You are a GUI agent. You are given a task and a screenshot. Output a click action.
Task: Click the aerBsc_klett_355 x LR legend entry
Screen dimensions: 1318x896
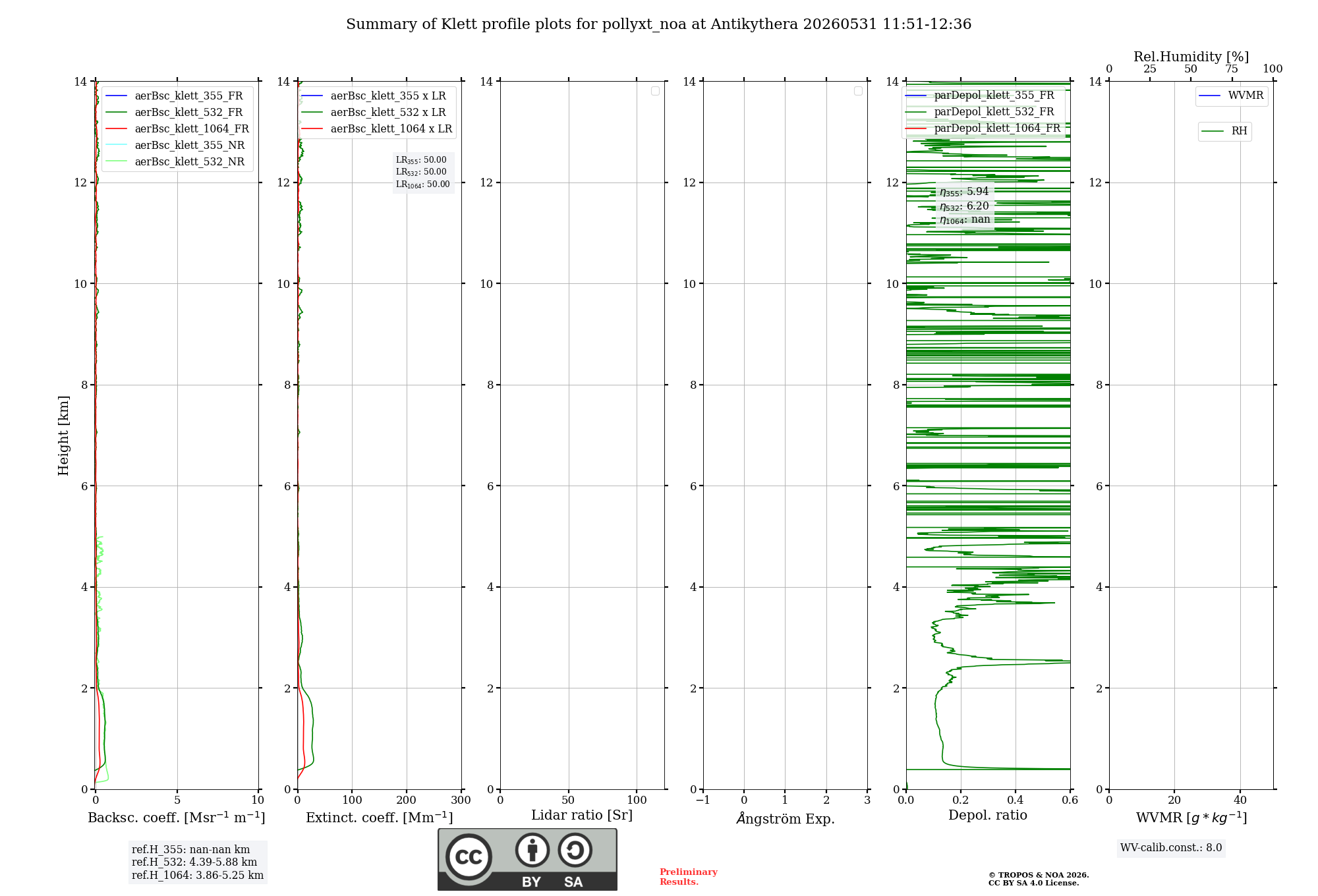point(374,96)
